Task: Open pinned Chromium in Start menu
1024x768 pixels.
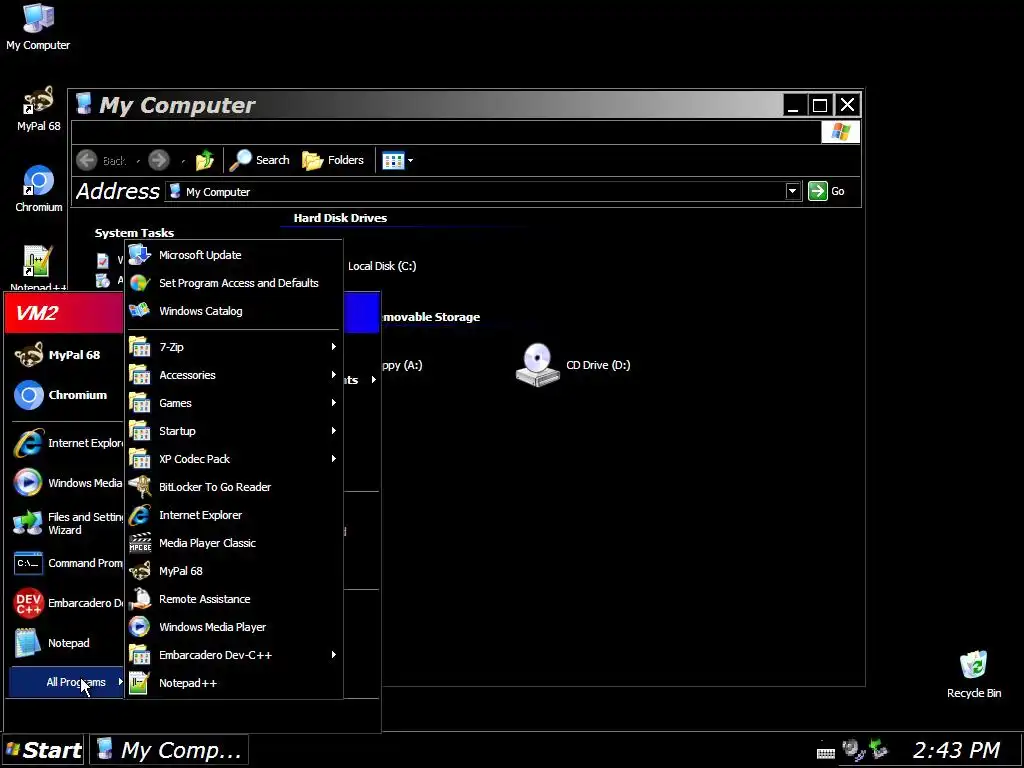Action: [66, 395]
